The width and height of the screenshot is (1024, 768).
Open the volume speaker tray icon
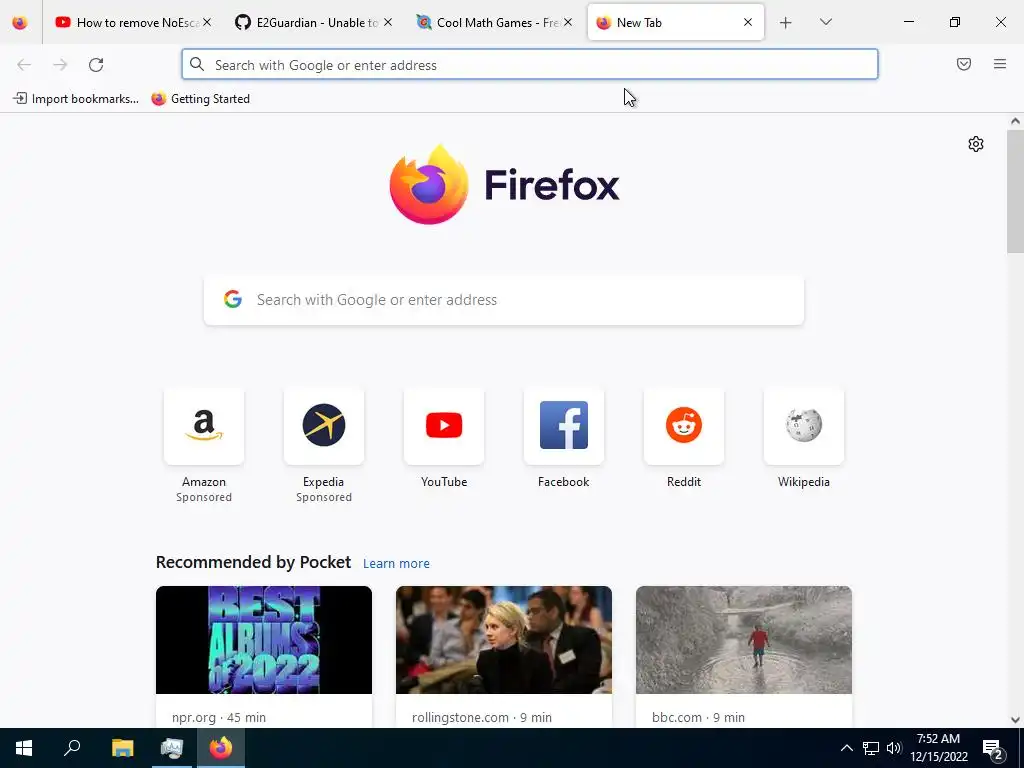tap(893, 748)
